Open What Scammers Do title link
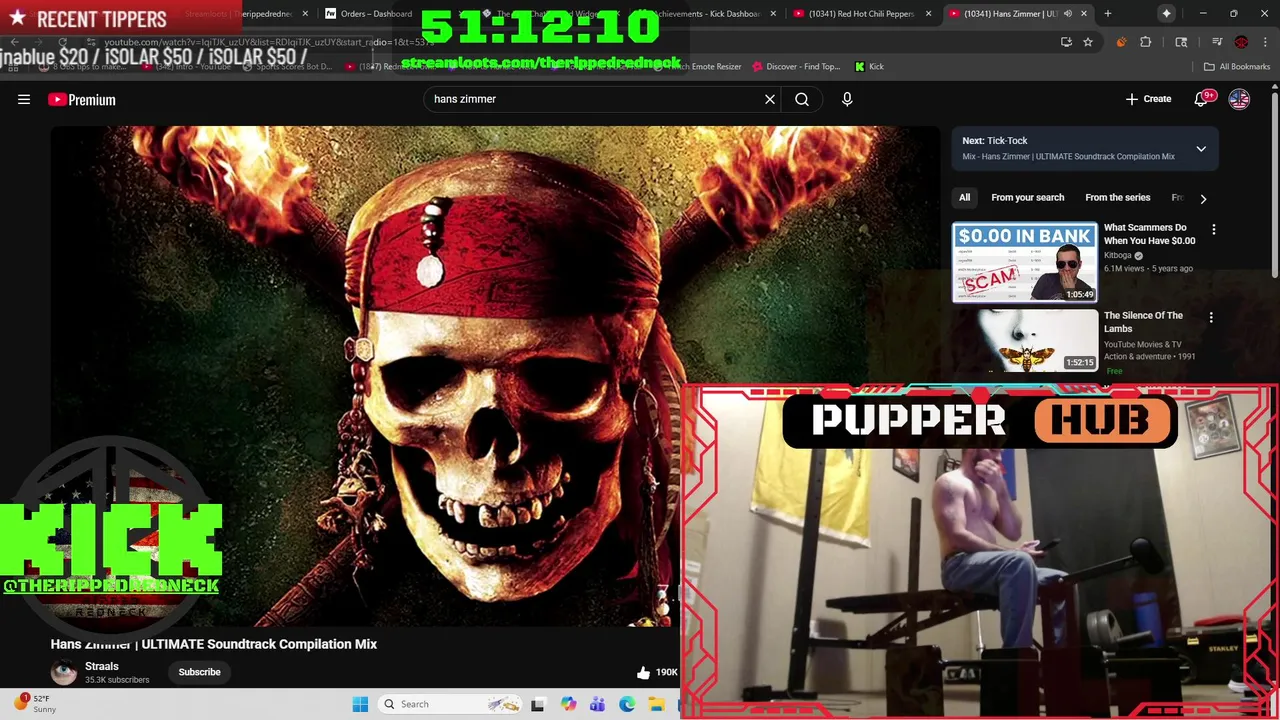 point(1149,234)
